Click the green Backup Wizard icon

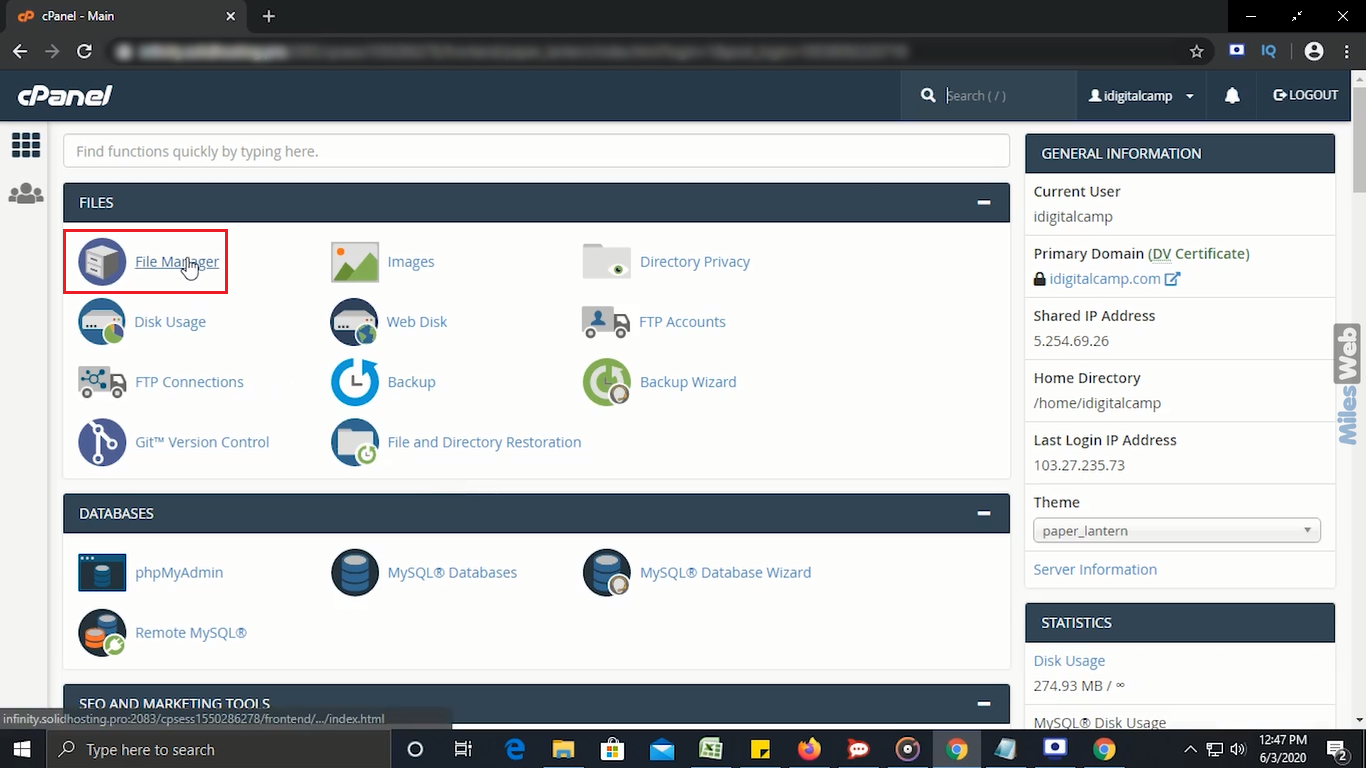(x=607, y=382)
